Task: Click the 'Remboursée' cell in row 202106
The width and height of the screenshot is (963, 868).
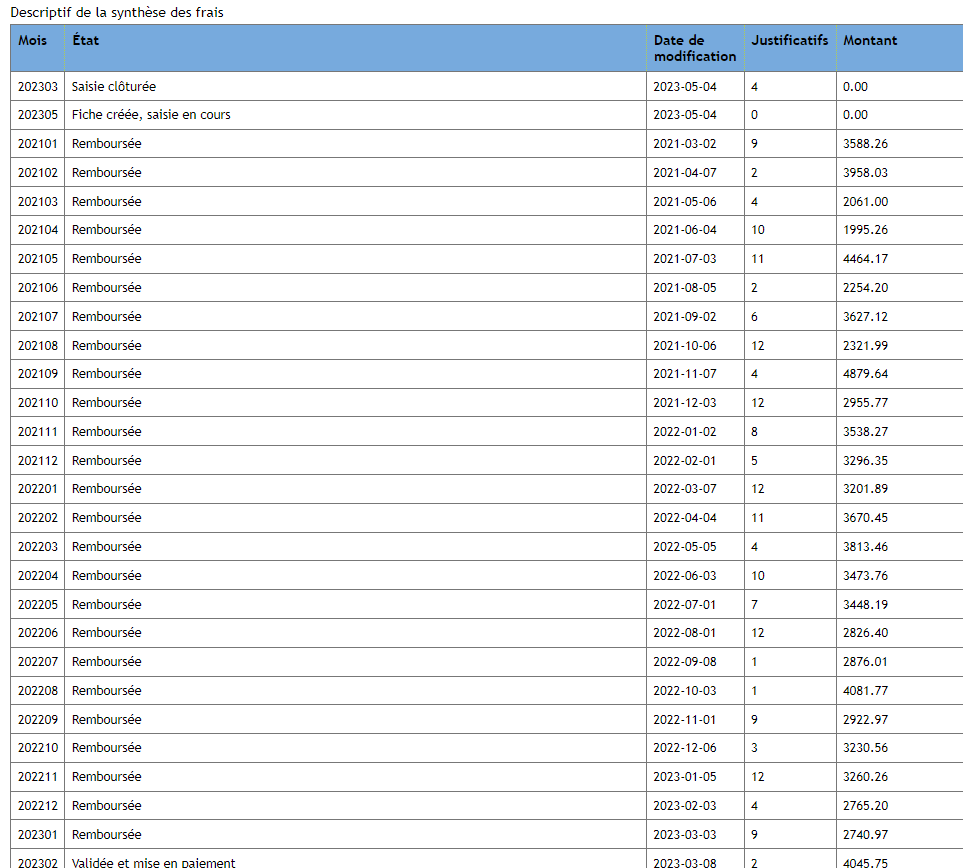Action: click(356, 287)
